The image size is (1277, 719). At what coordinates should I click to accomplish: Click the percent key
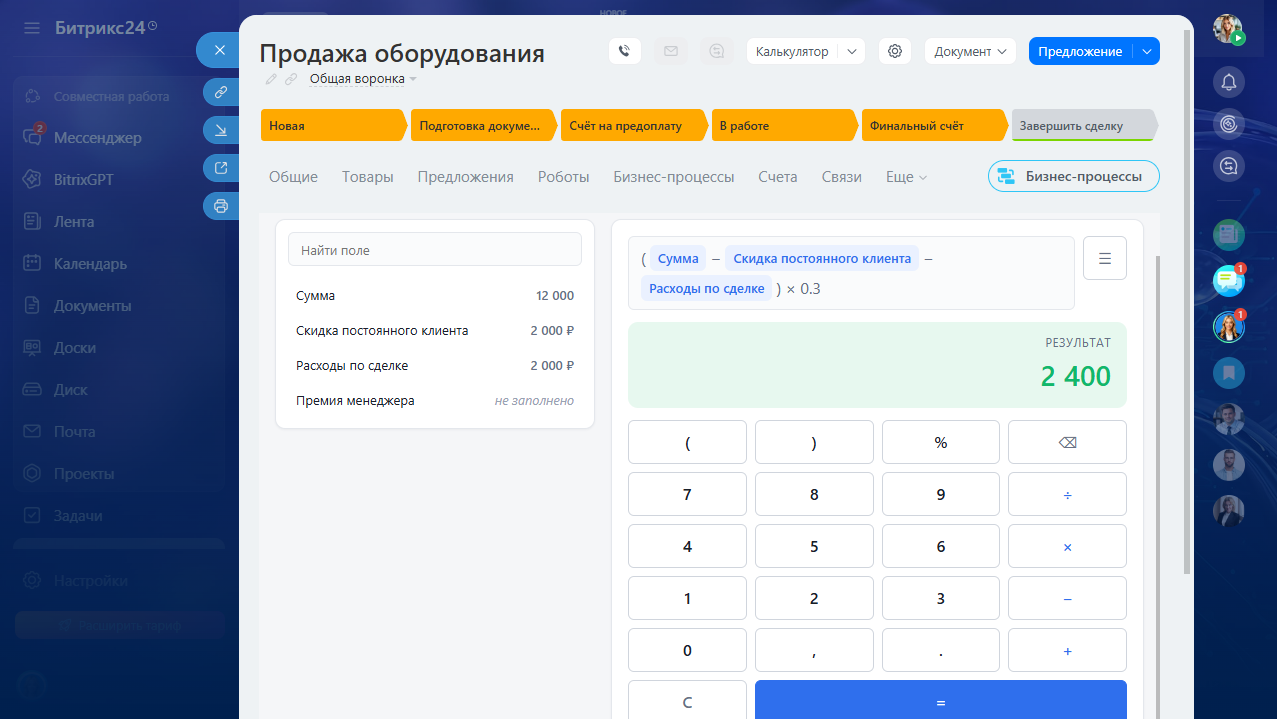pos(941,442)
